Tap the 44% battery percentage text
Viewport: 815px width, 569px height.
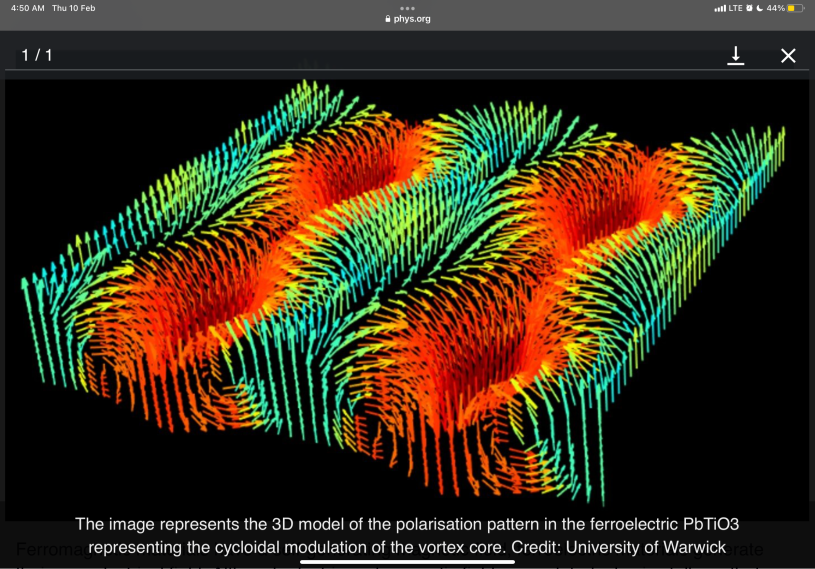776,8
